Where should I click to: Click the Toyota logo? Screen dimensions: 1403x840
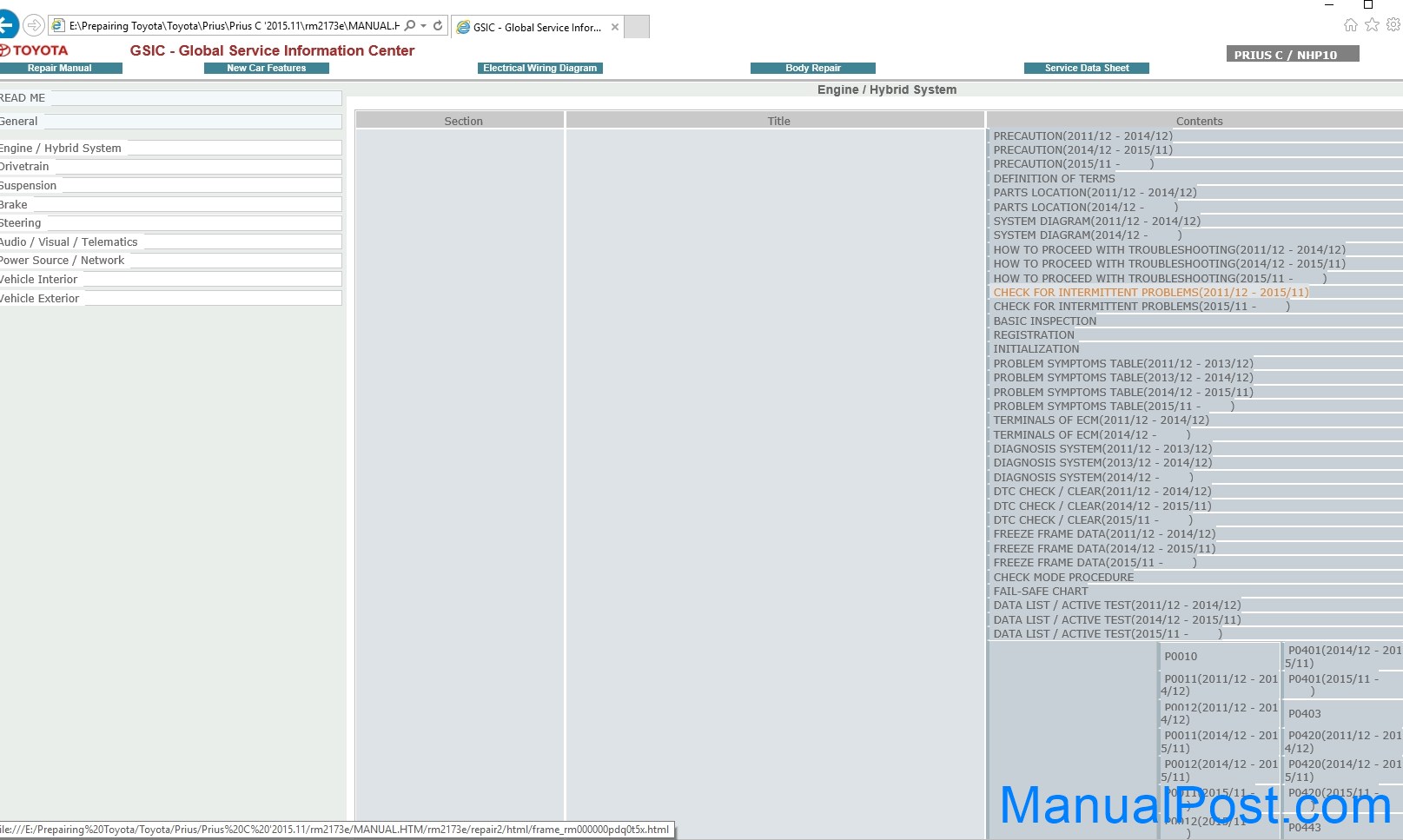pyautogui.click(x=35, y=50)
